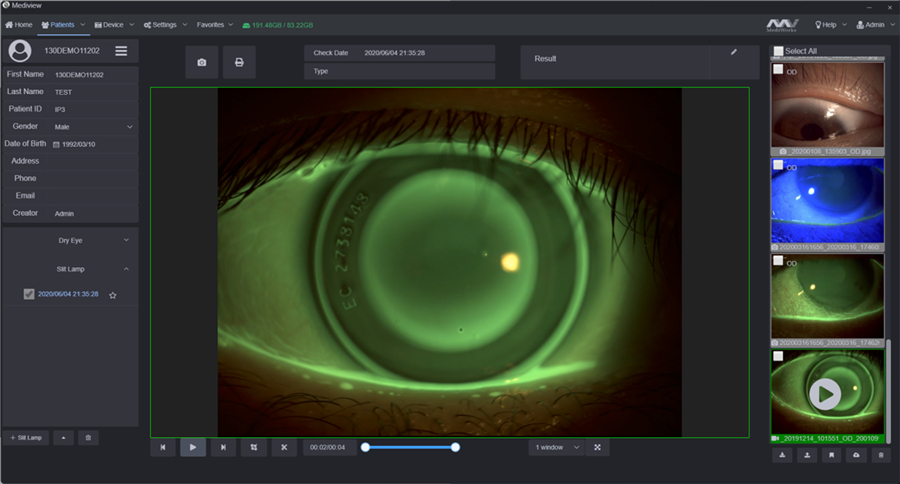
Task: Skip to previous frame in video player
Action: point(162,447)
